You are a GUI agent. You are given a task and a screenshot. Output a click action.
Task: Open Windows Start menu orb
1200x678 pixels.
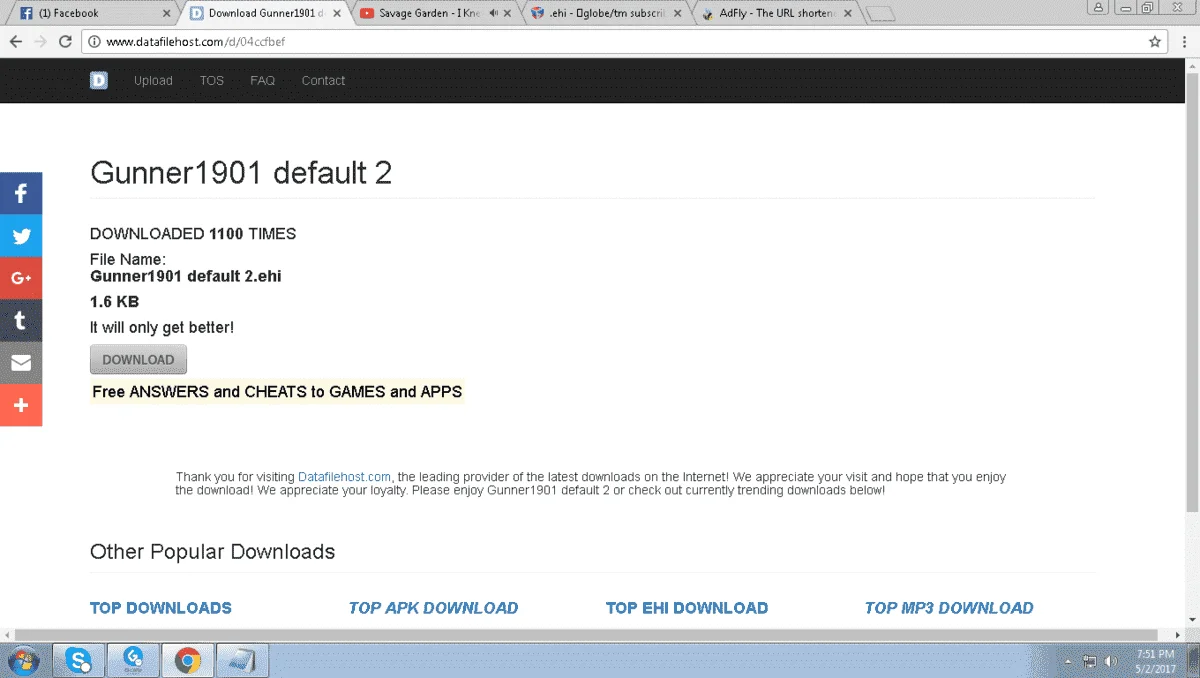pyautogui.click(x=22, y=661)
